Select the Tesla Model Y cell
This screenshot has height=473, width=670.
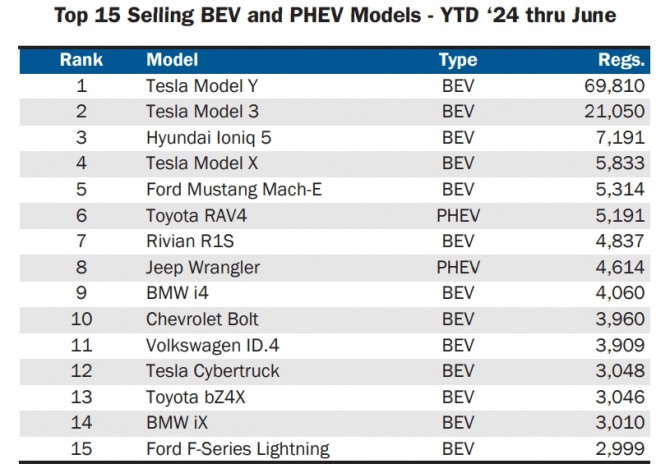(202, 86)
